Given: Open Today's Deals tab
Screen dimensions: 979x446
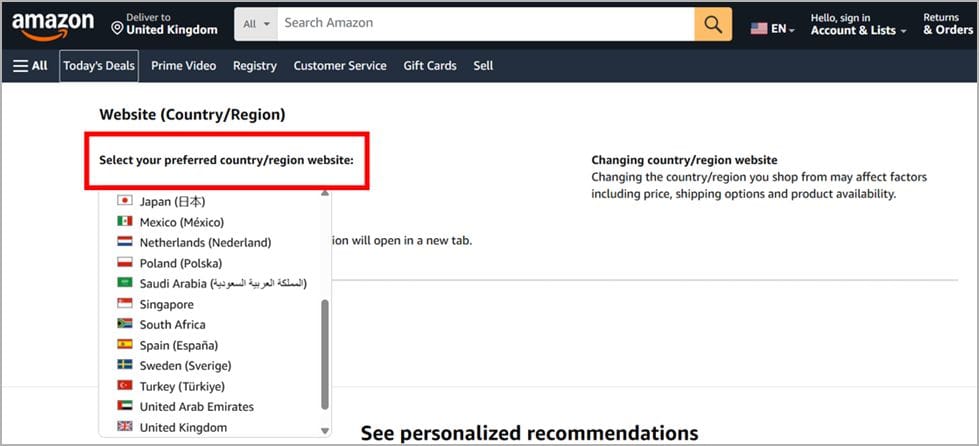Looking at the screenshot, I should click(98, 66).
